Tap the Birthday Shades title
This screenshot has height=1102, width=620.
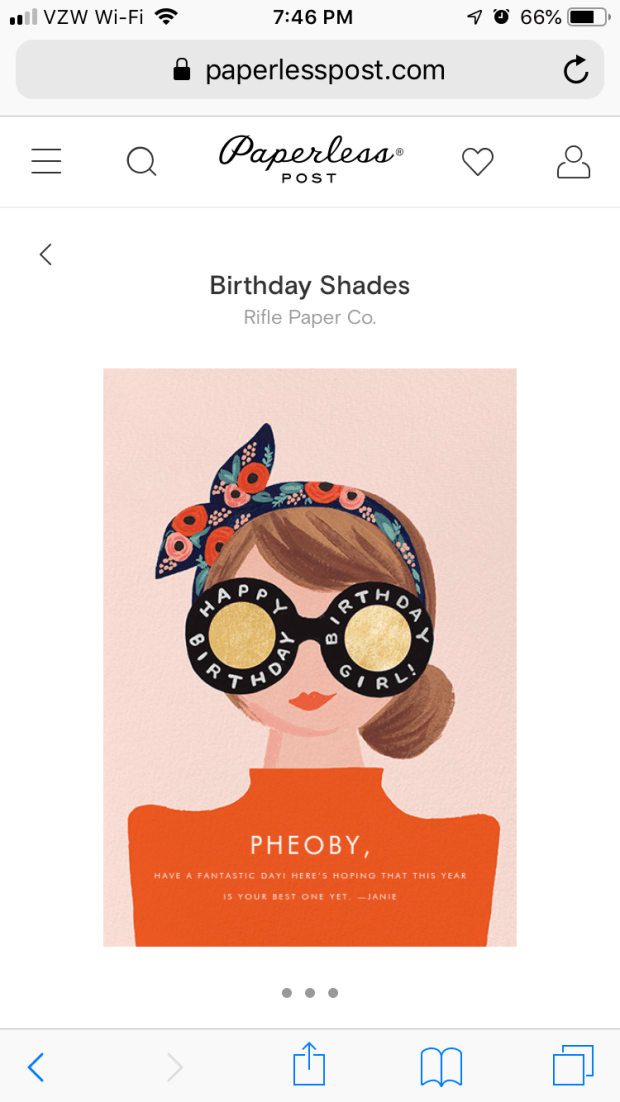point(310,285)
